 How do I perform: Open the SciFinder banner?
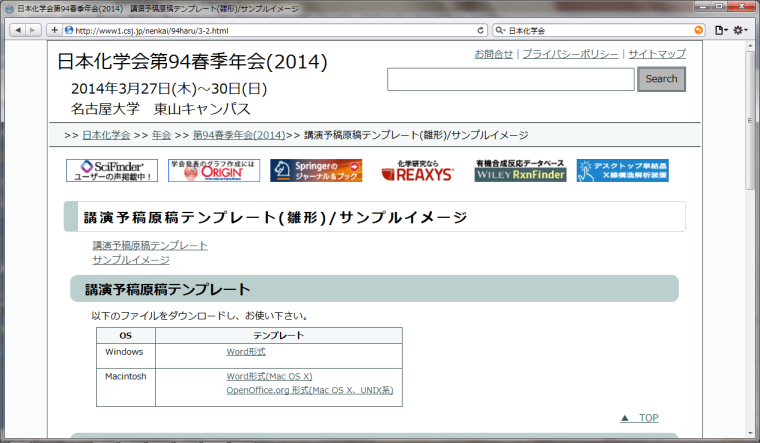[x=112, y=171]
